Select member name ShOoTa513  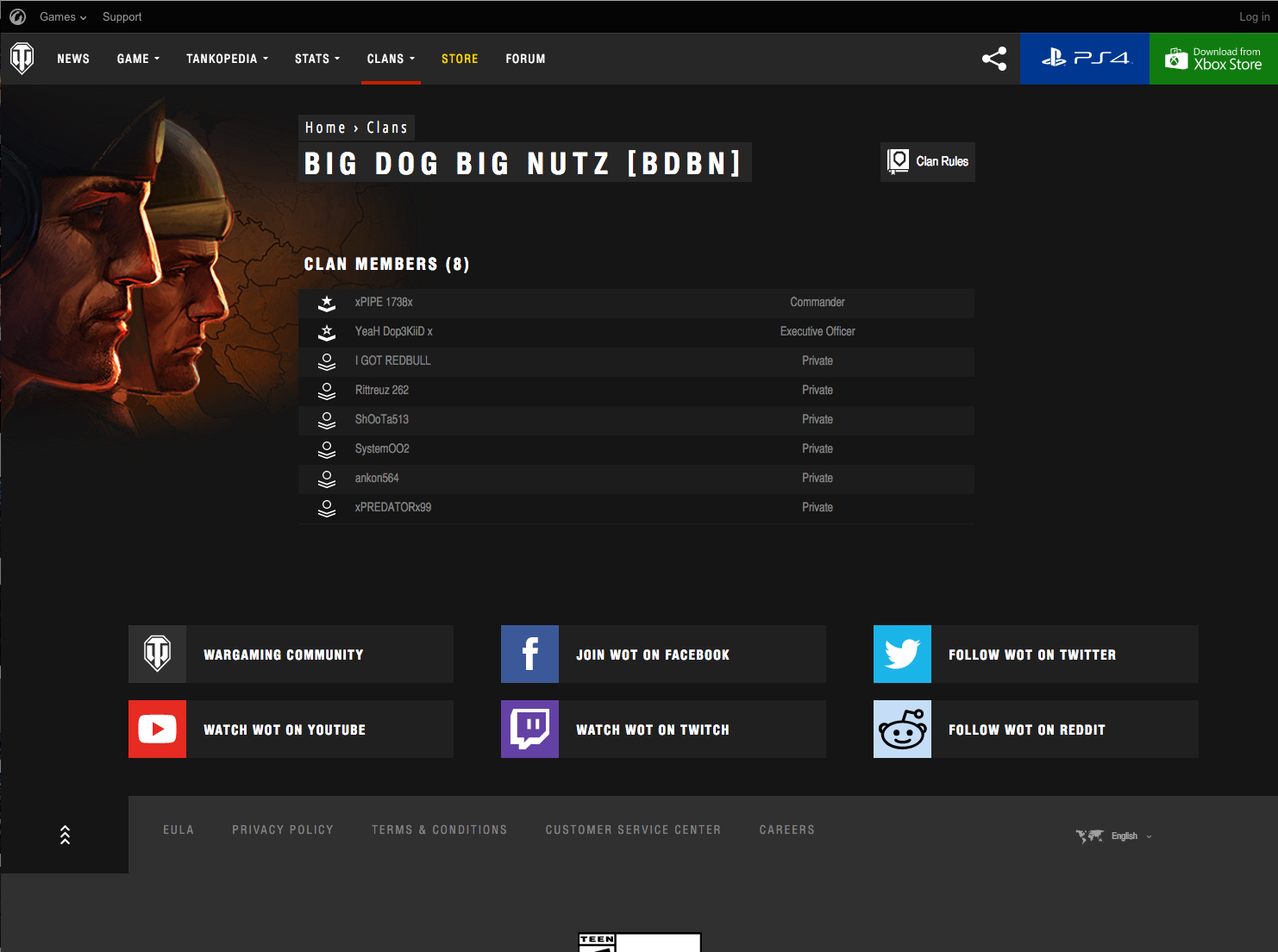(382, 419)
